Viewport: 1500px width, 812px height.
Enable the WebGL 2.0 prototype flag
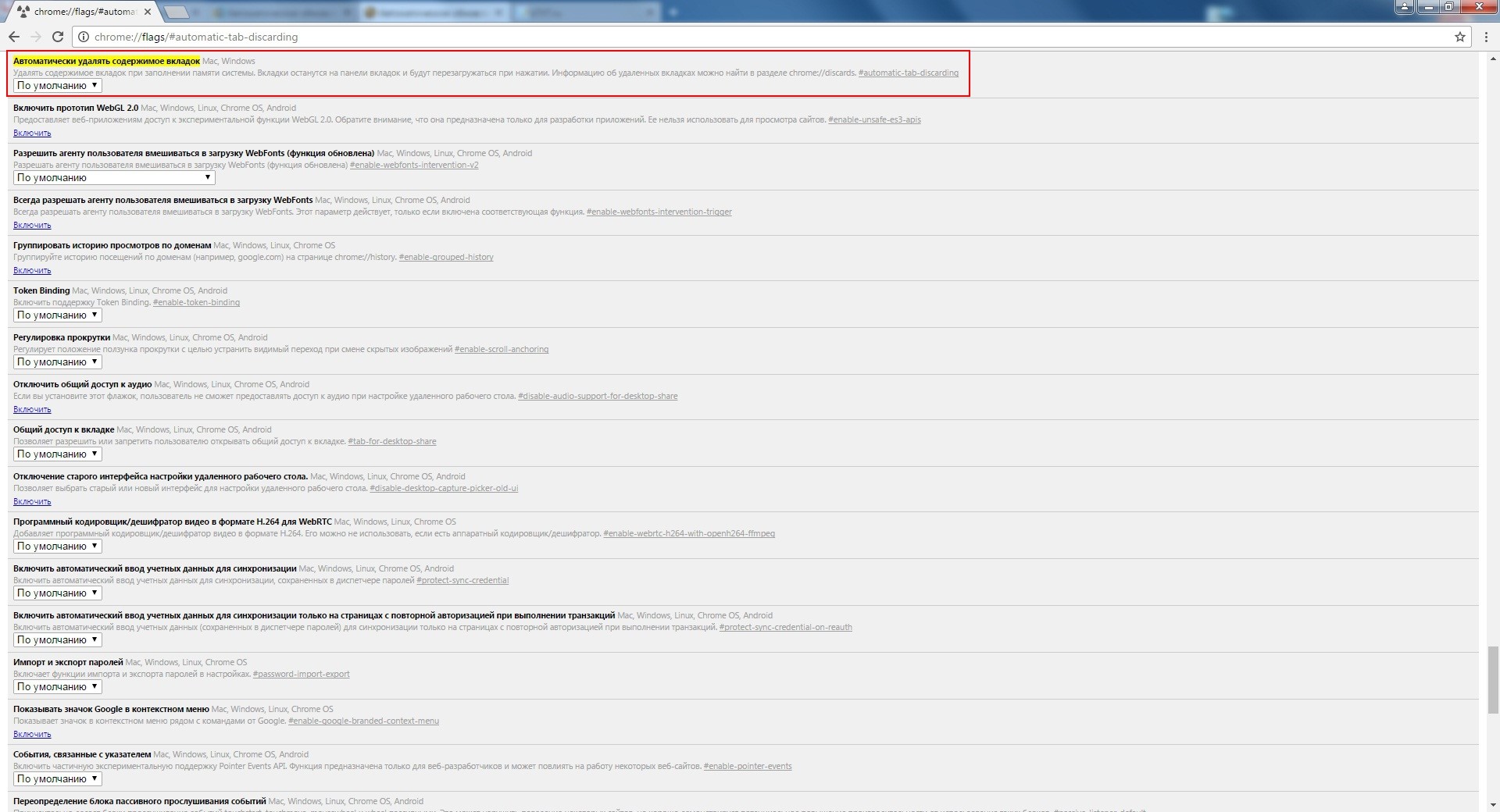click(x=32, y=134)
